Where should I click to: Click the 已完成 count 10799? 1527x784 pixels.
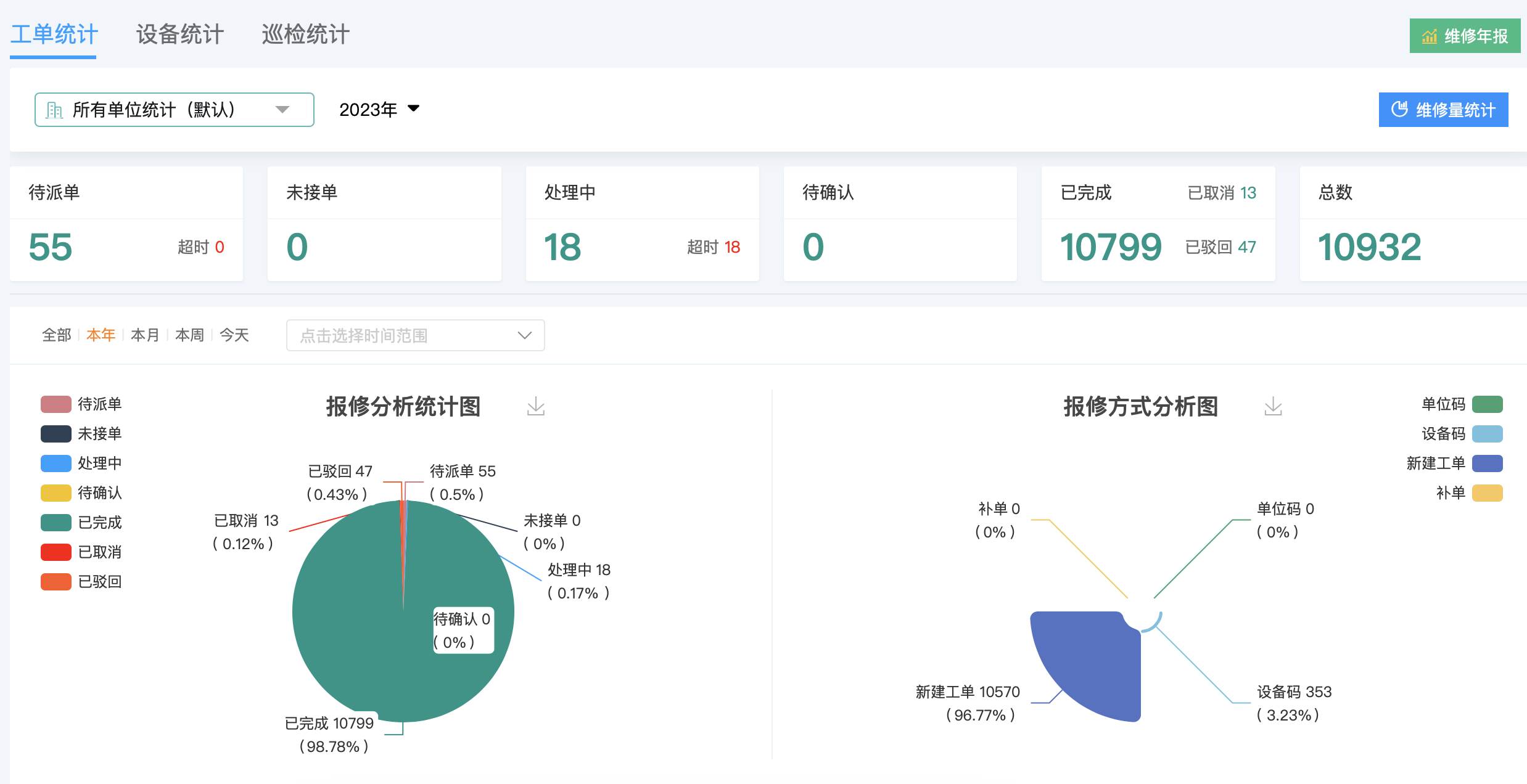(x=1111, y=247)
